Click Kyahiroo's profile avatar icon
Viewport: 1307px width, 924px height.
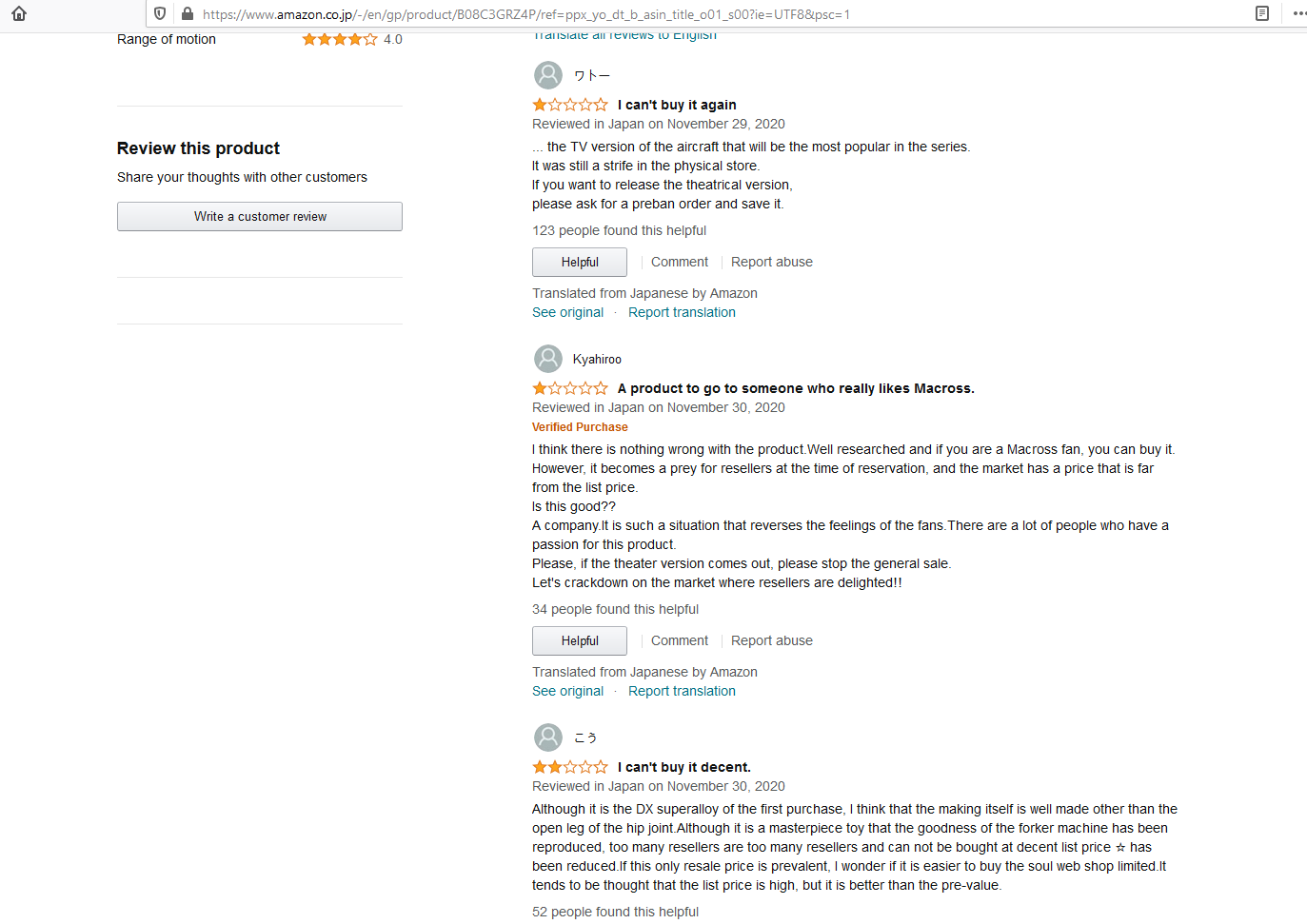tap(548, 359)
